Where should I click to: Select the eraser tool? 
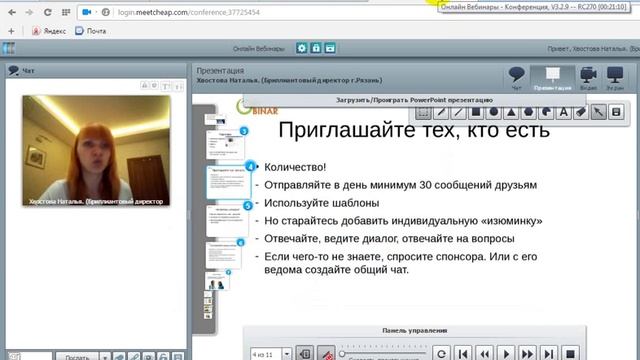[x=581, y=112]
